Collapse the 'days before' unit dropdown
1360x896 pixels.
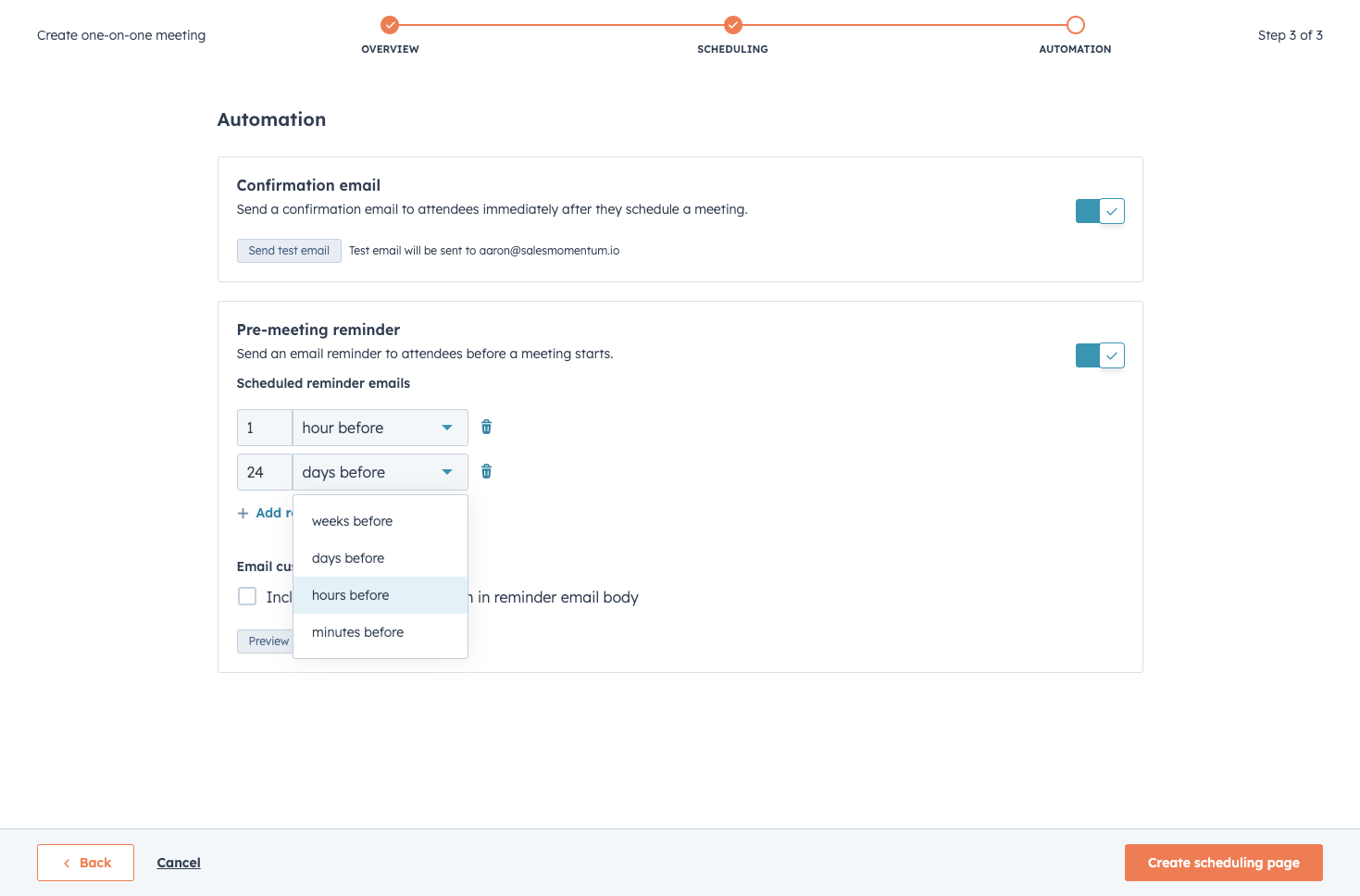point(380,472)
